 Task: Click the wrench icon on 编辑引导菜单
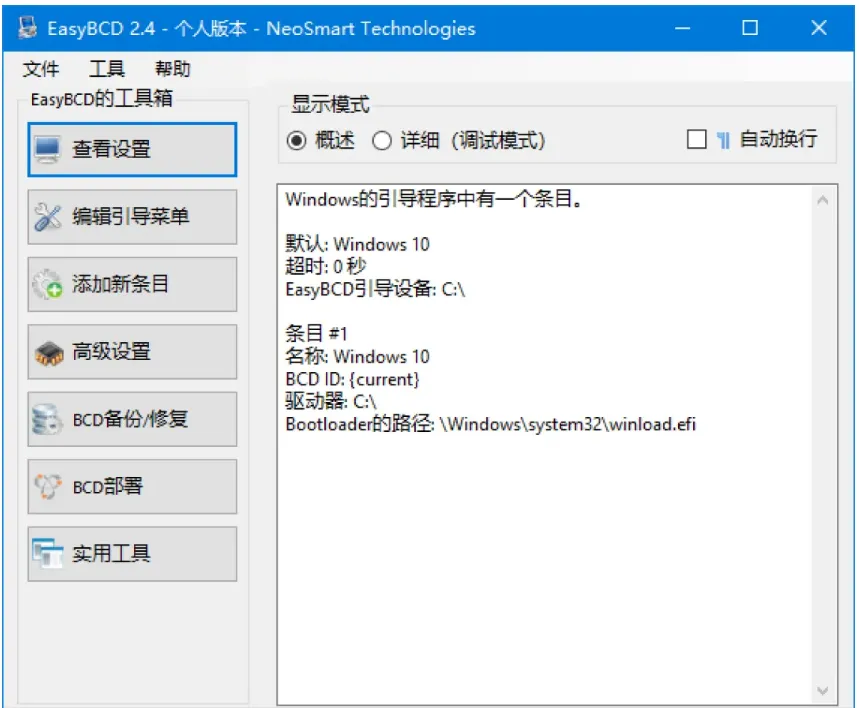coord(48,217)
